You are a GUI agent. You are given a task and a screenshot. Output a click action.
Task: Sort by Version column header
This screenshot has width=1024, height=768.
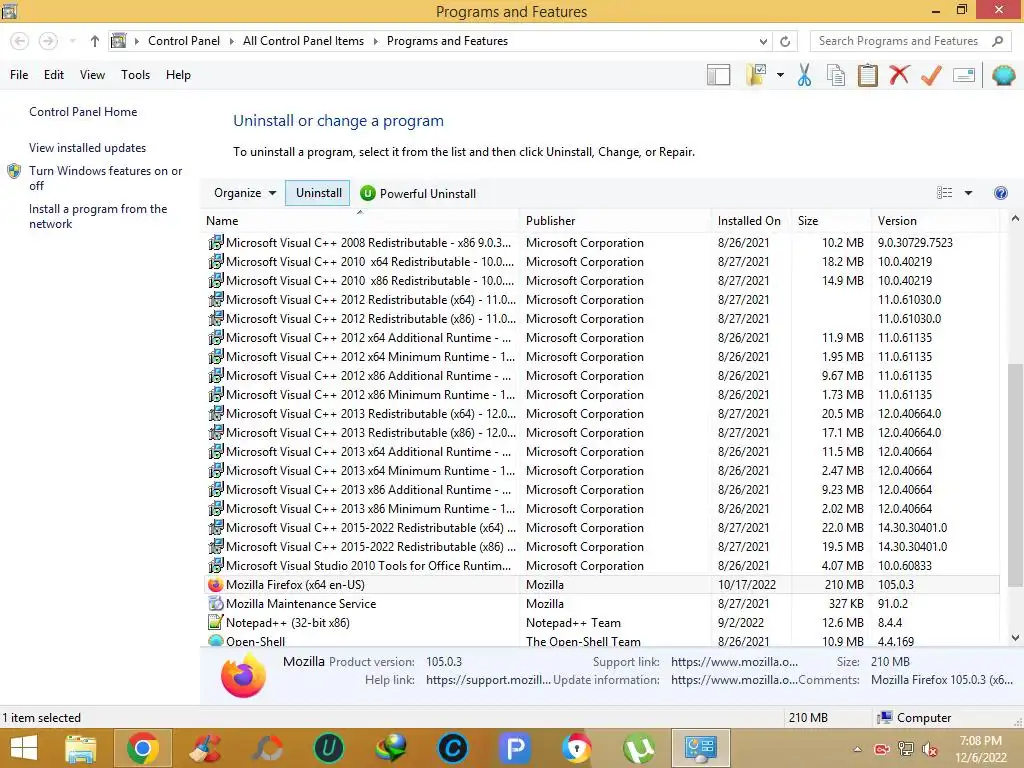point(935,221)
